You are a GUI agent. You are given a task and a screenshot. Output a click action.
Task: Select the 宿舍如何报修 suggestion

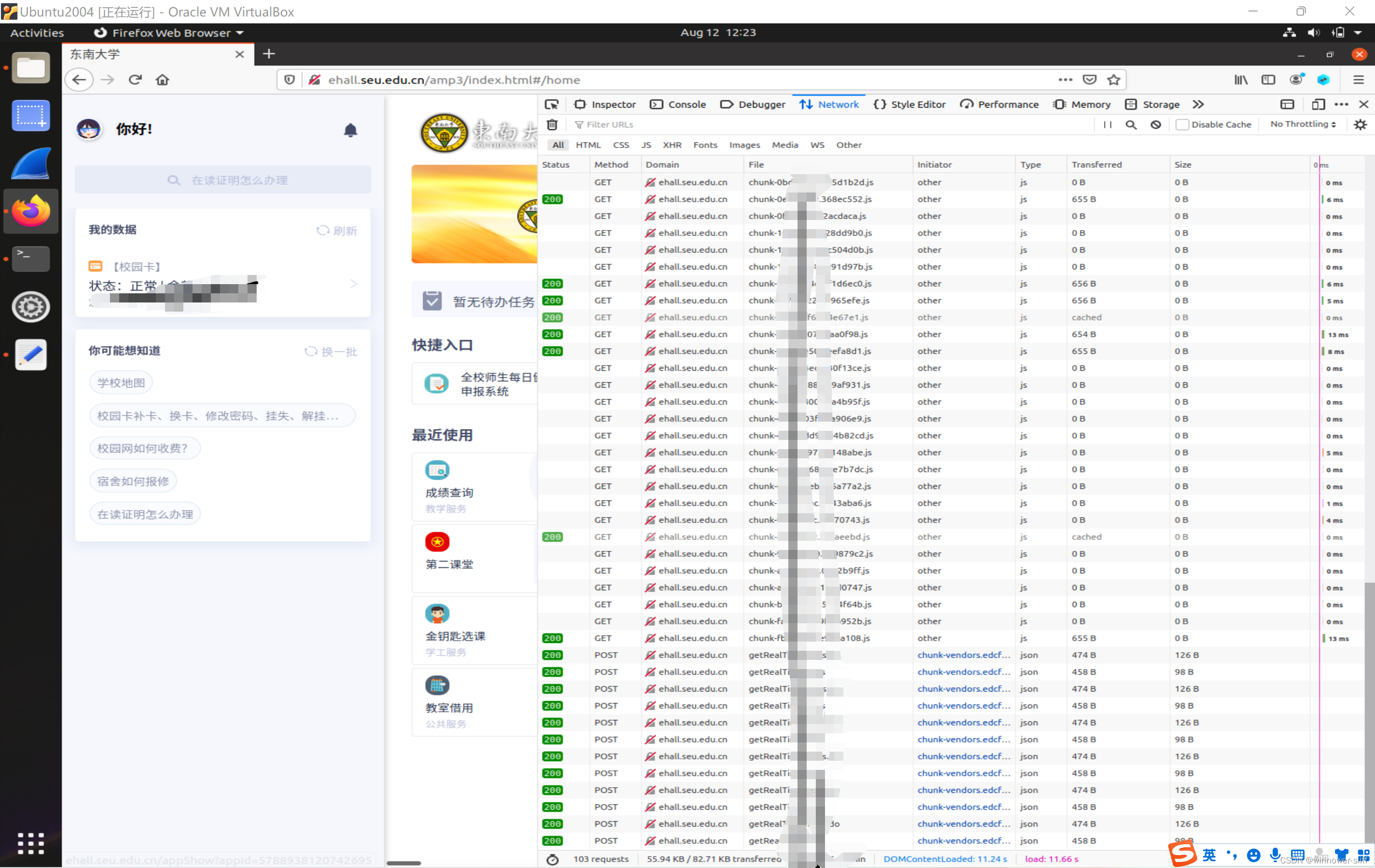coord(133,481)
